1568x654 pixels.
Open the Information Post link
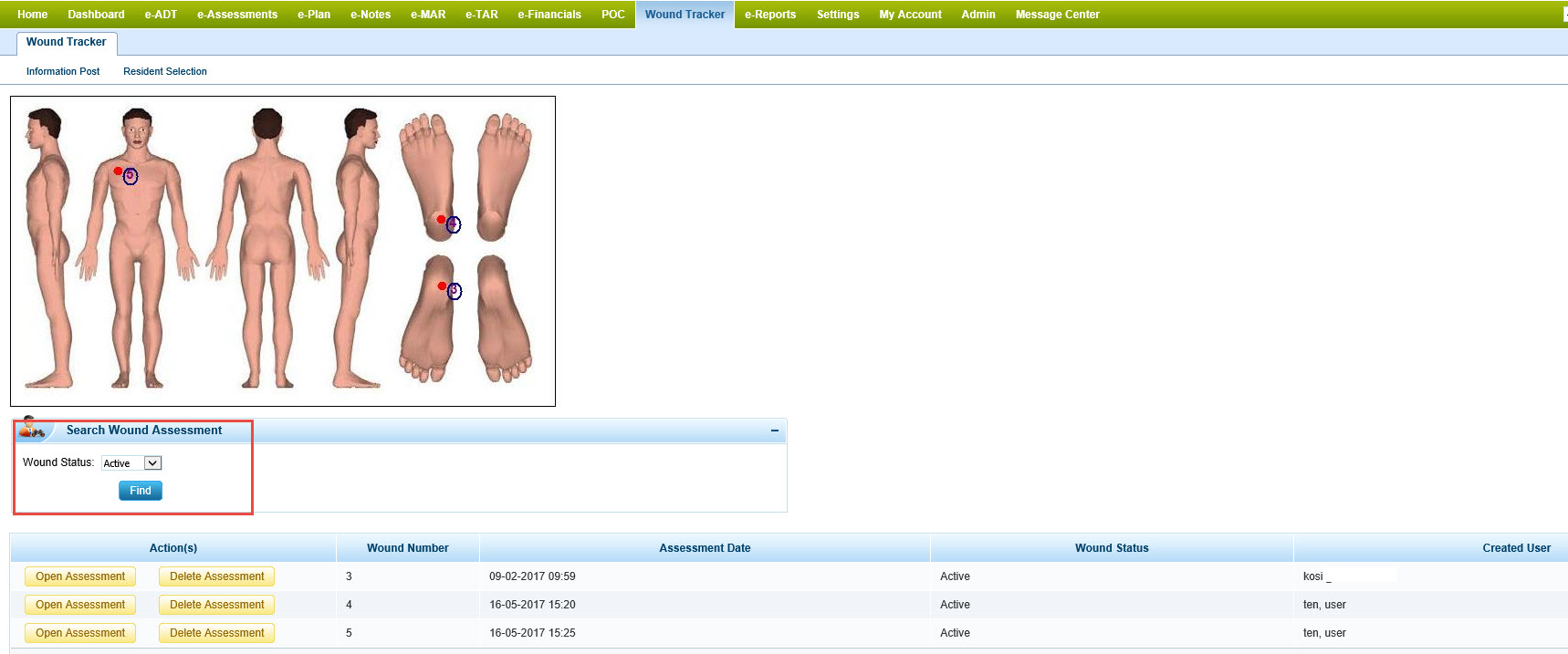point(63,71)
